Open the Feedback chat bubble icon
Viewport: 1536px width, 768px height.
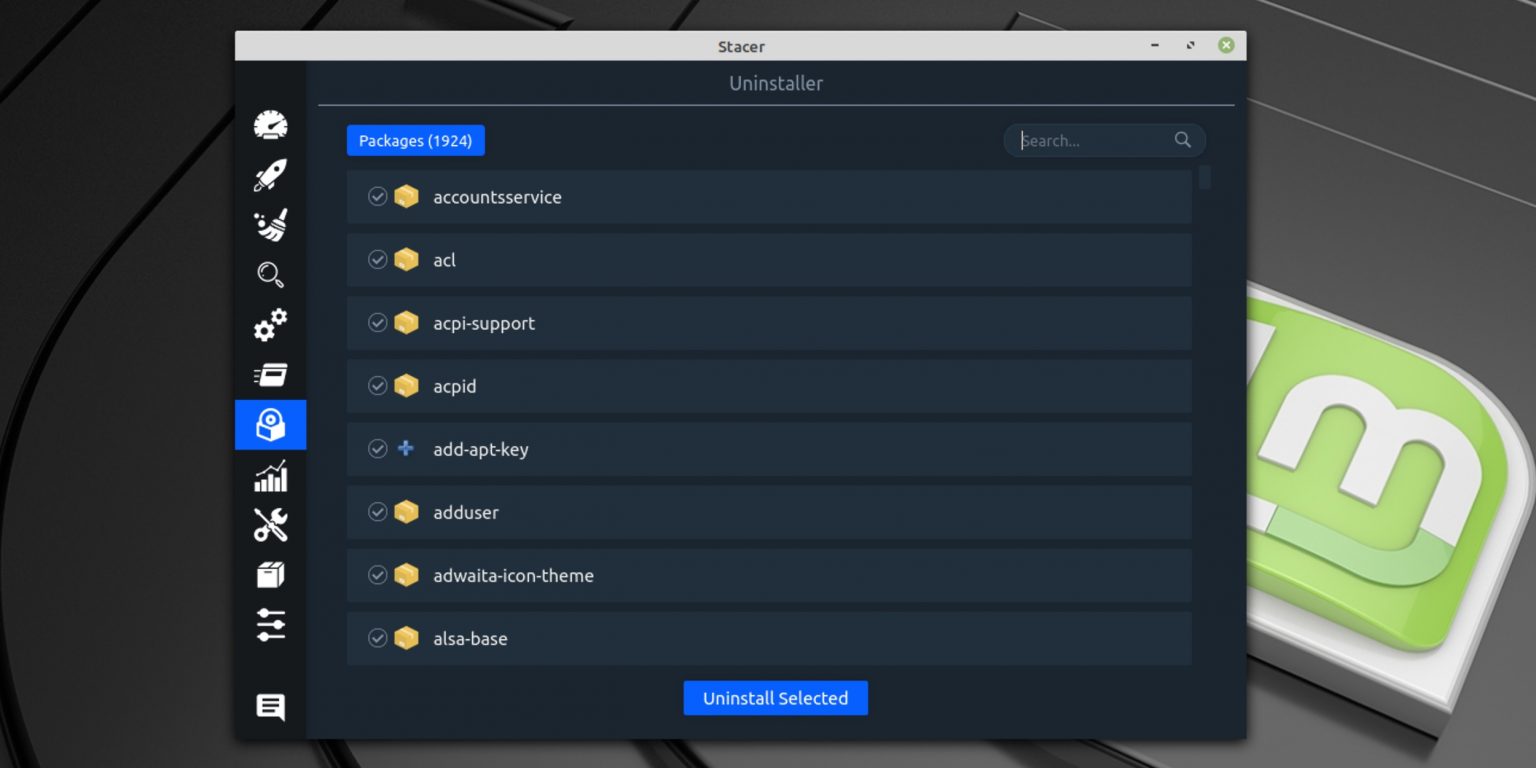pyautogui.click(x=270, y=708)
